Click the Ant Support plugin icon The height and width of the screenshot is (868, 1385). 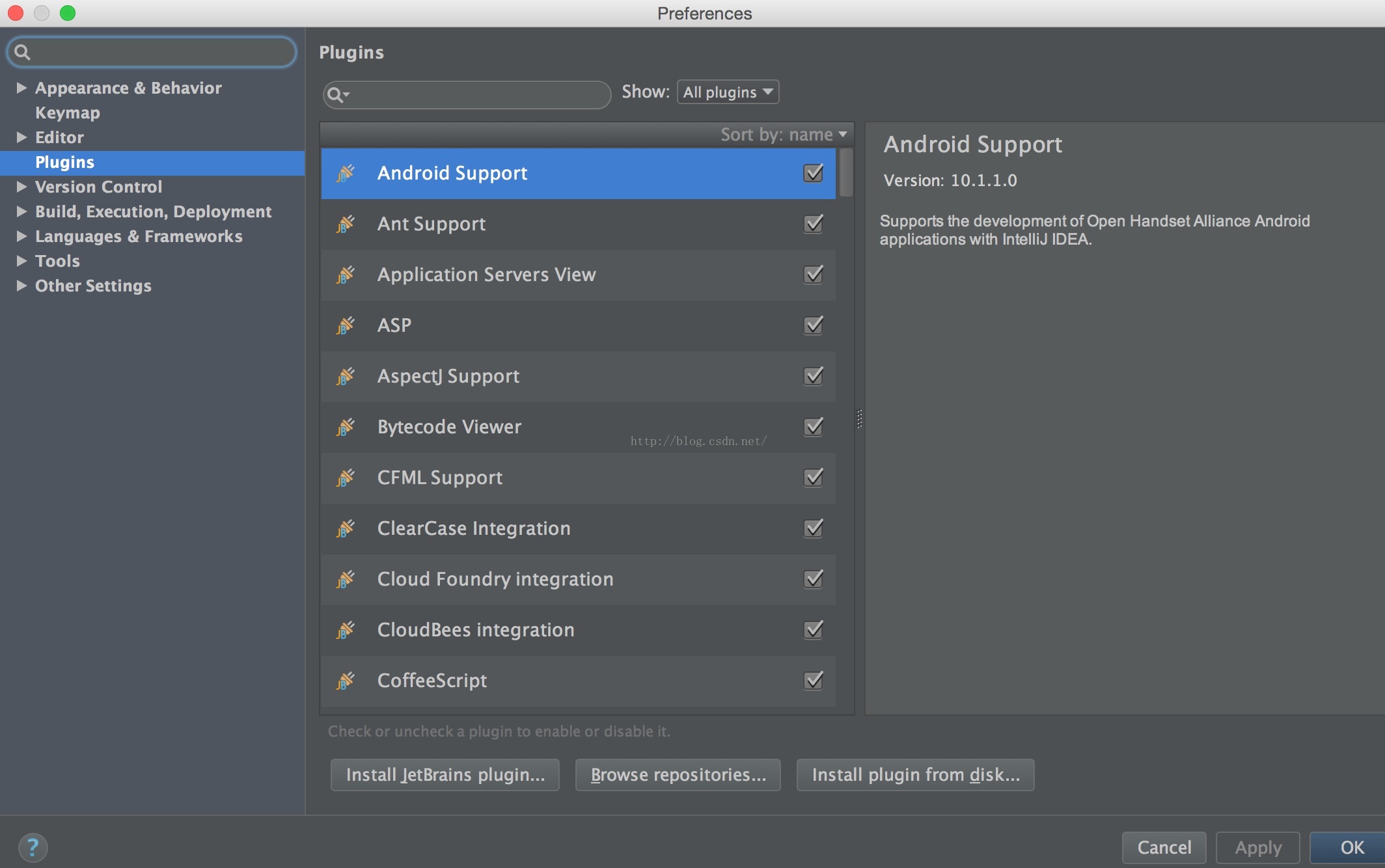coord(345,224)
